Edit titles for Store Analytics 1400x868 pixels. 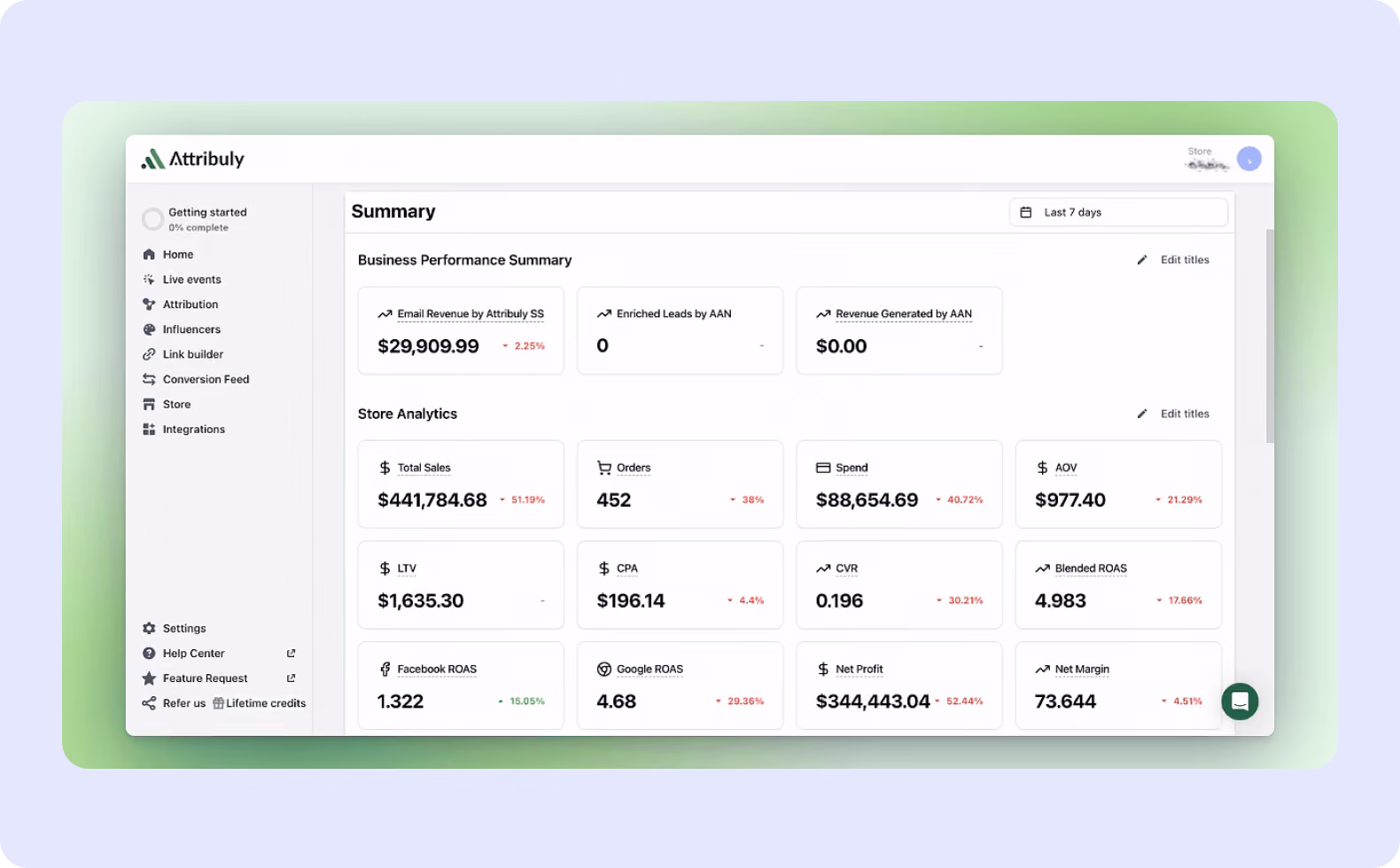pyautogui.click(x=1174, y=414)
